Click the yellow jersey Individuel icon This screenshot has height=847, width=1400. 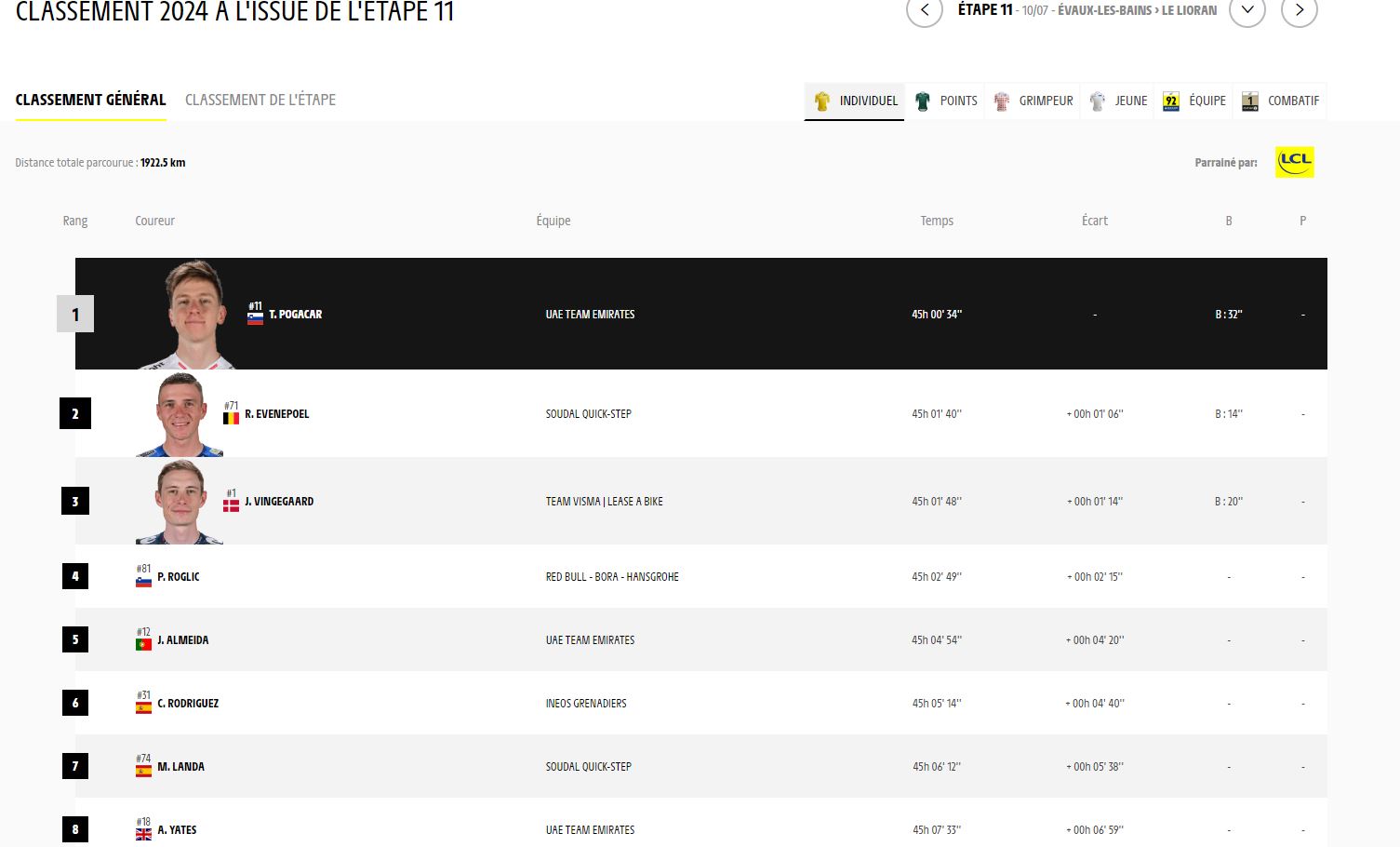(x=821, y=101)
